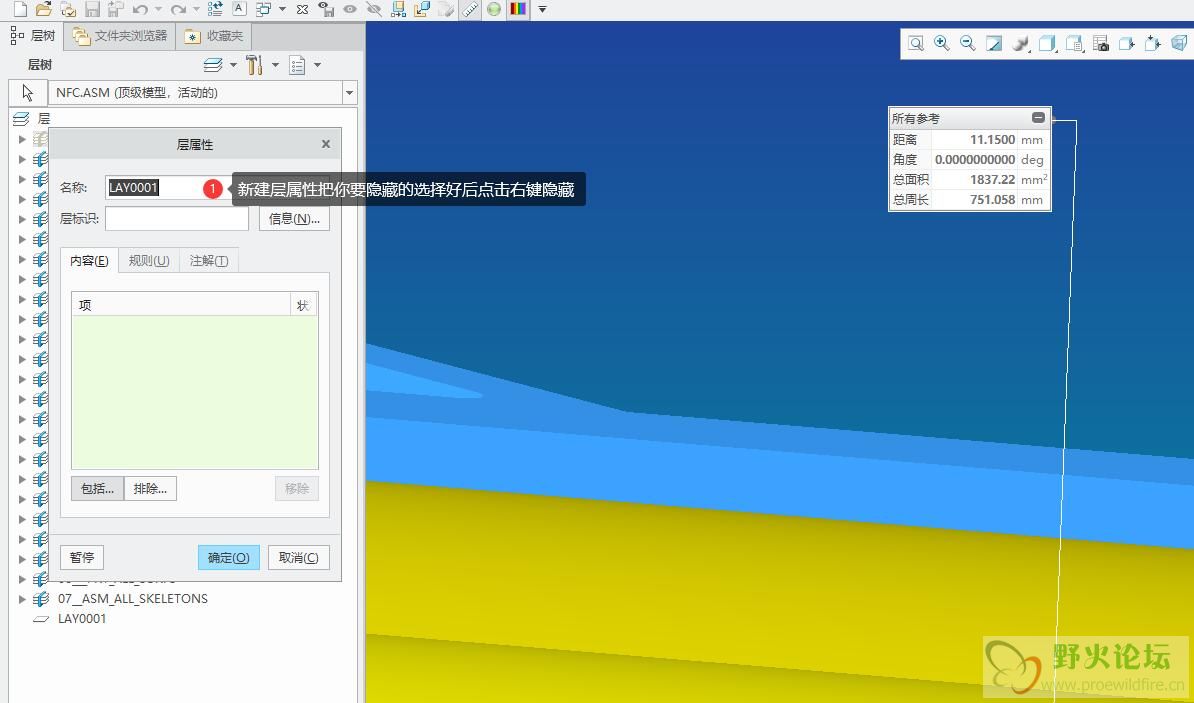Click the transparent wireframe cube icon

1180,43
